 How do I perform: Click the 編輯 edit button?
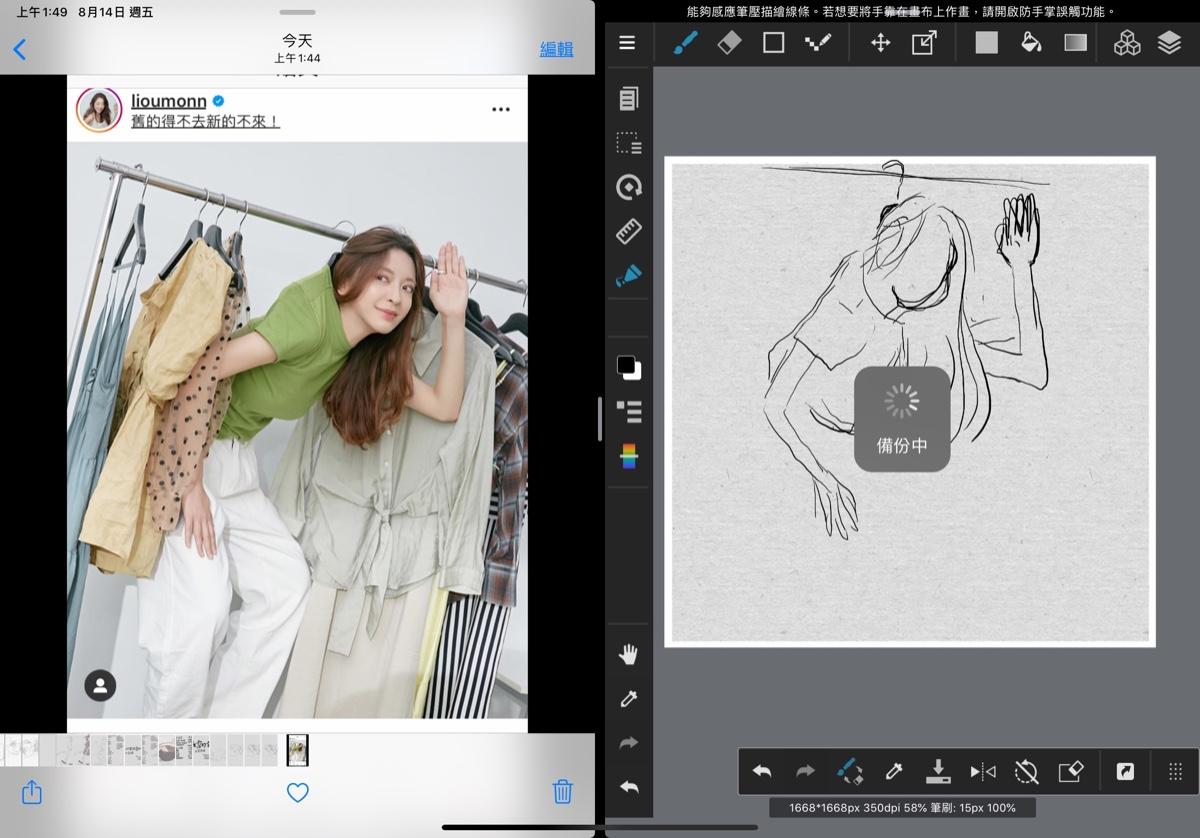(556, 49)
